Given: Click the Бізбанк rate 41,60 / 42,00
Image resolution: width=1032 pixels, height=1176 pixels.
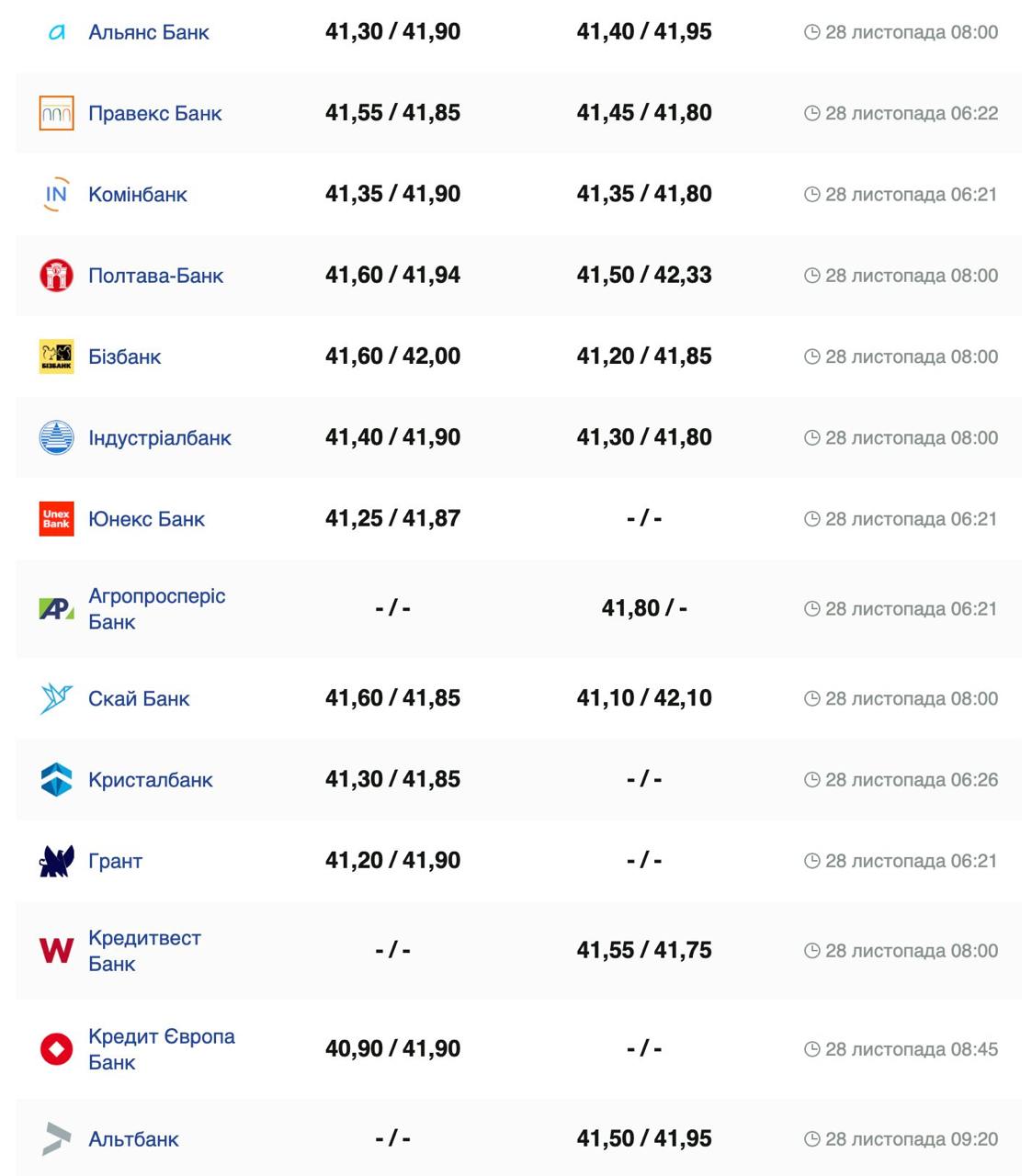Looking at the screenshot, I should tap(392, 356).
